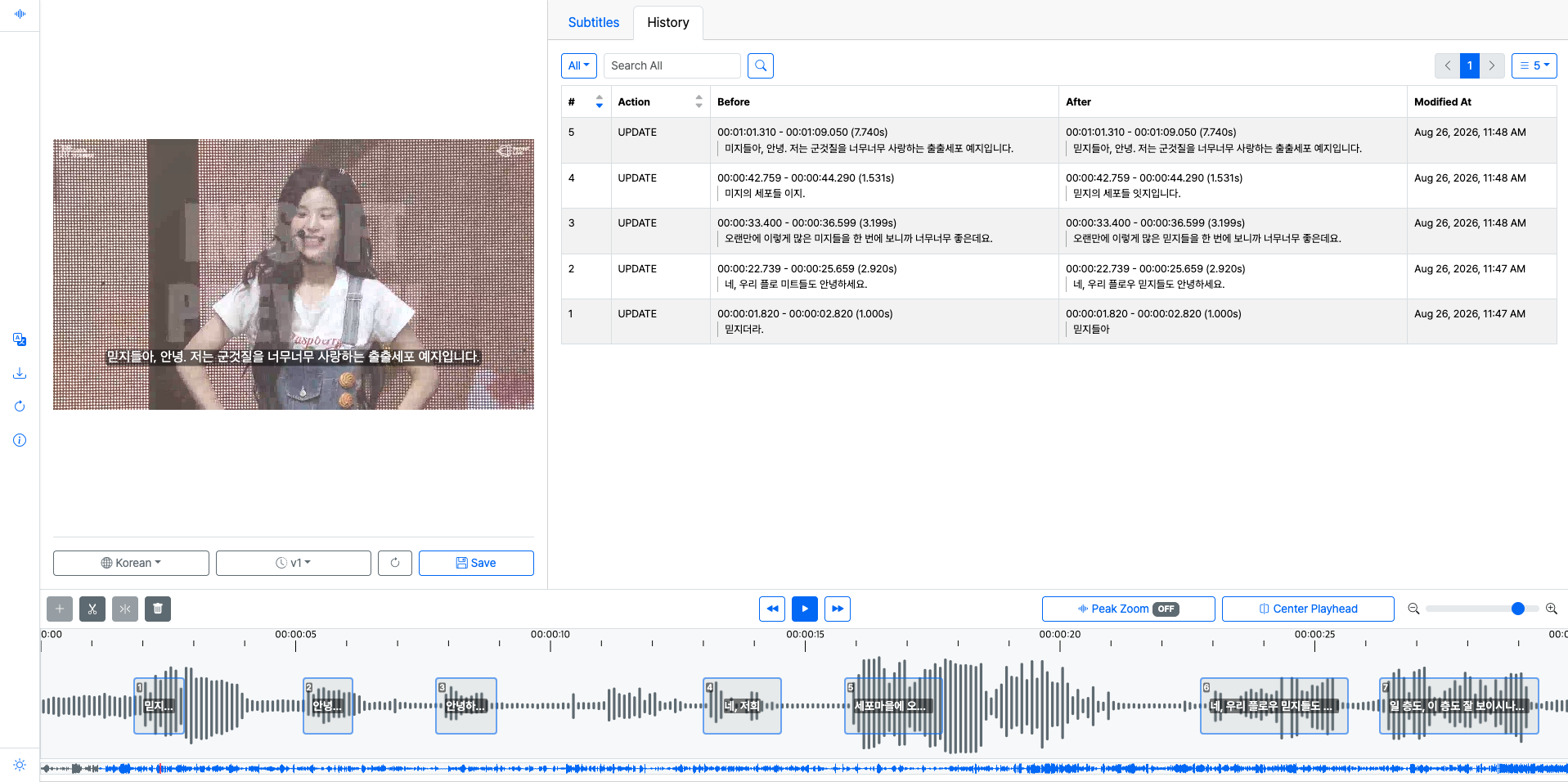Toggle Peak Zoom OFF switch
Screen dimensions: 1568x782
pos(1128,609)
